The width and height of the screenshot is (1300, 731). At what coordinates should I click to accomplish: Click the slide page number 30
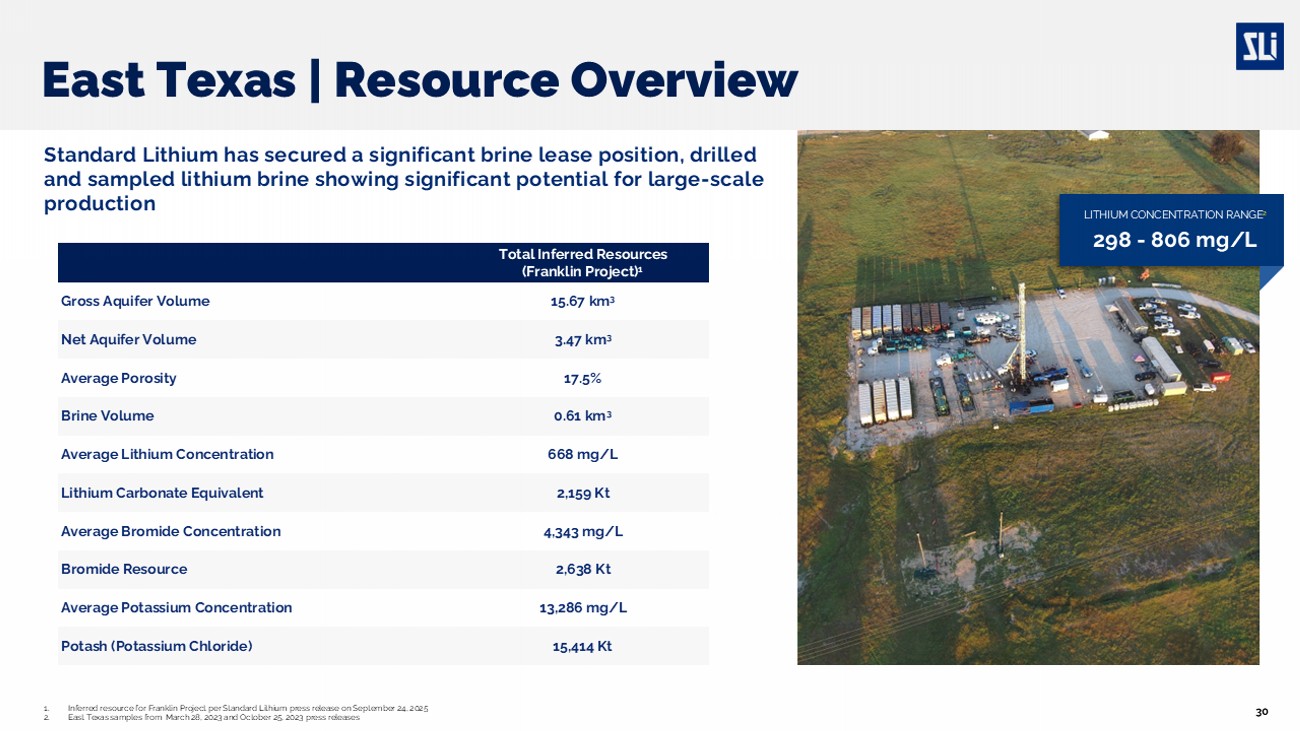pos(1261,712)
